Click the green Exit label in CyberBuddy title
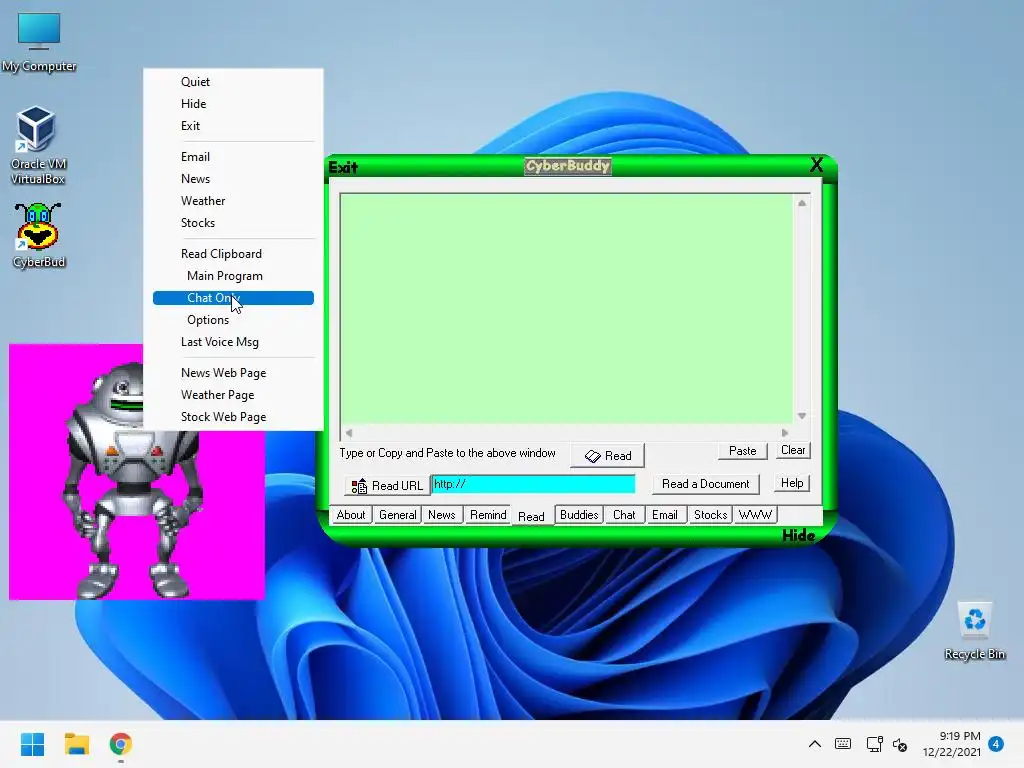Image resolution: width=1024 pixels, height=768 pixels. point(343,167)
